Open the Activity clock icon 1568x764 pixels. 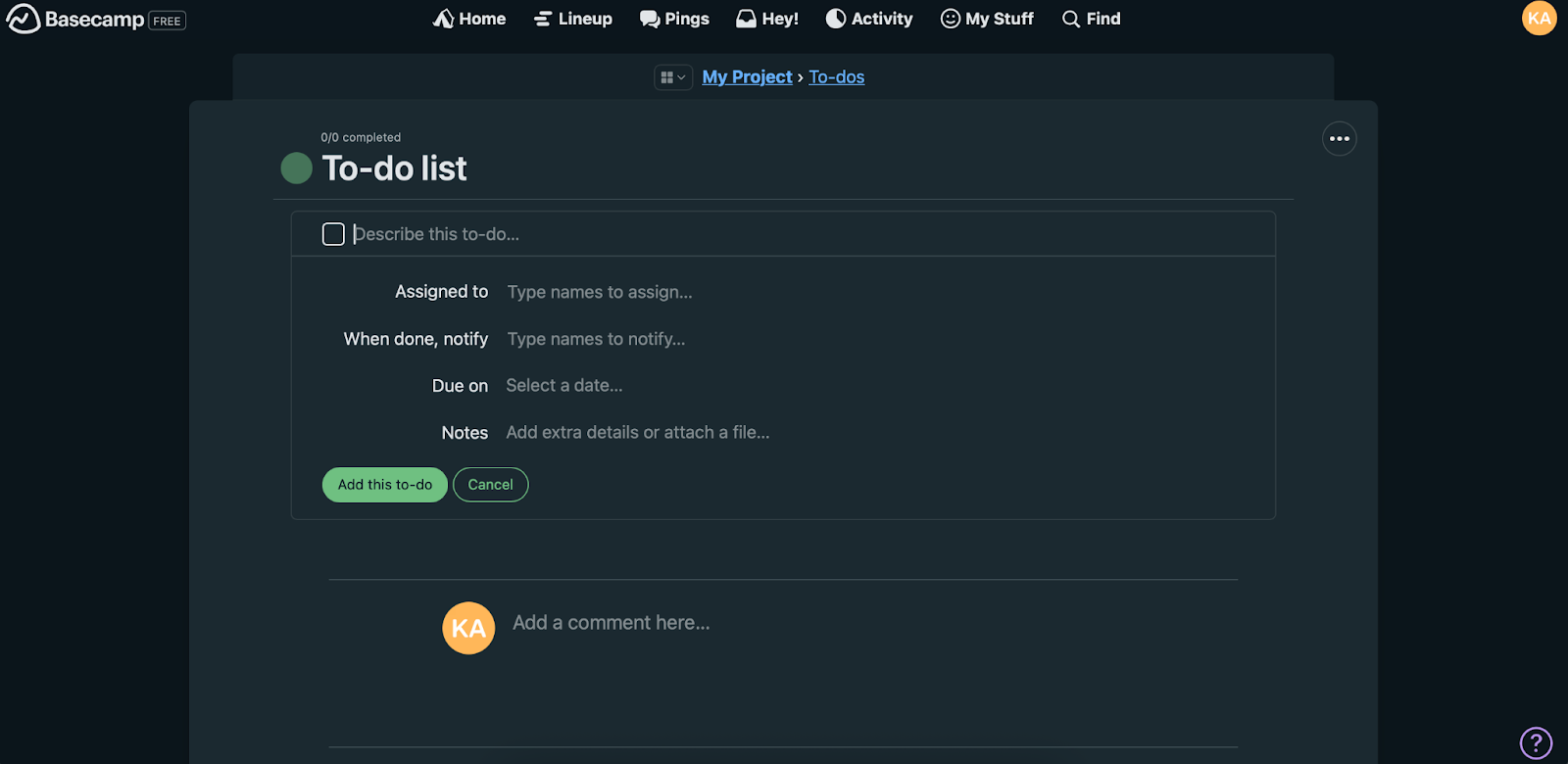836,19
